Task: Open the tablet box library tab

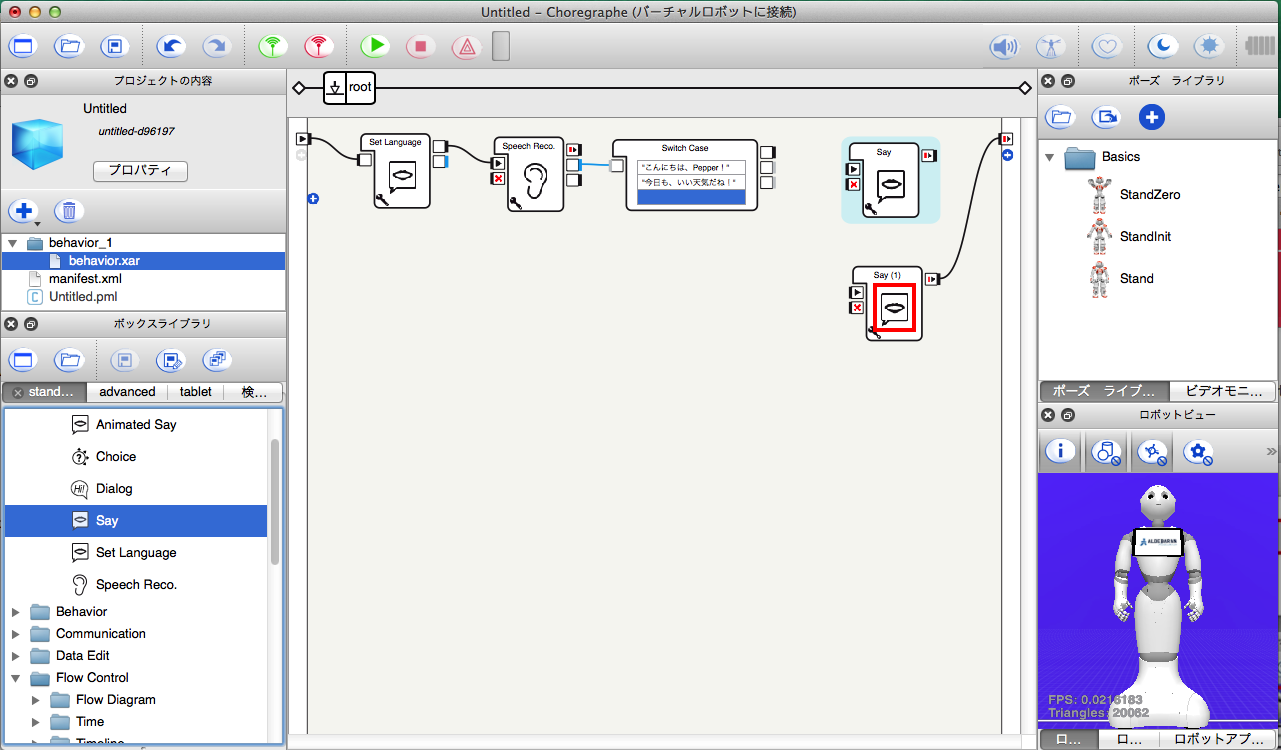Action: point(195,392)
